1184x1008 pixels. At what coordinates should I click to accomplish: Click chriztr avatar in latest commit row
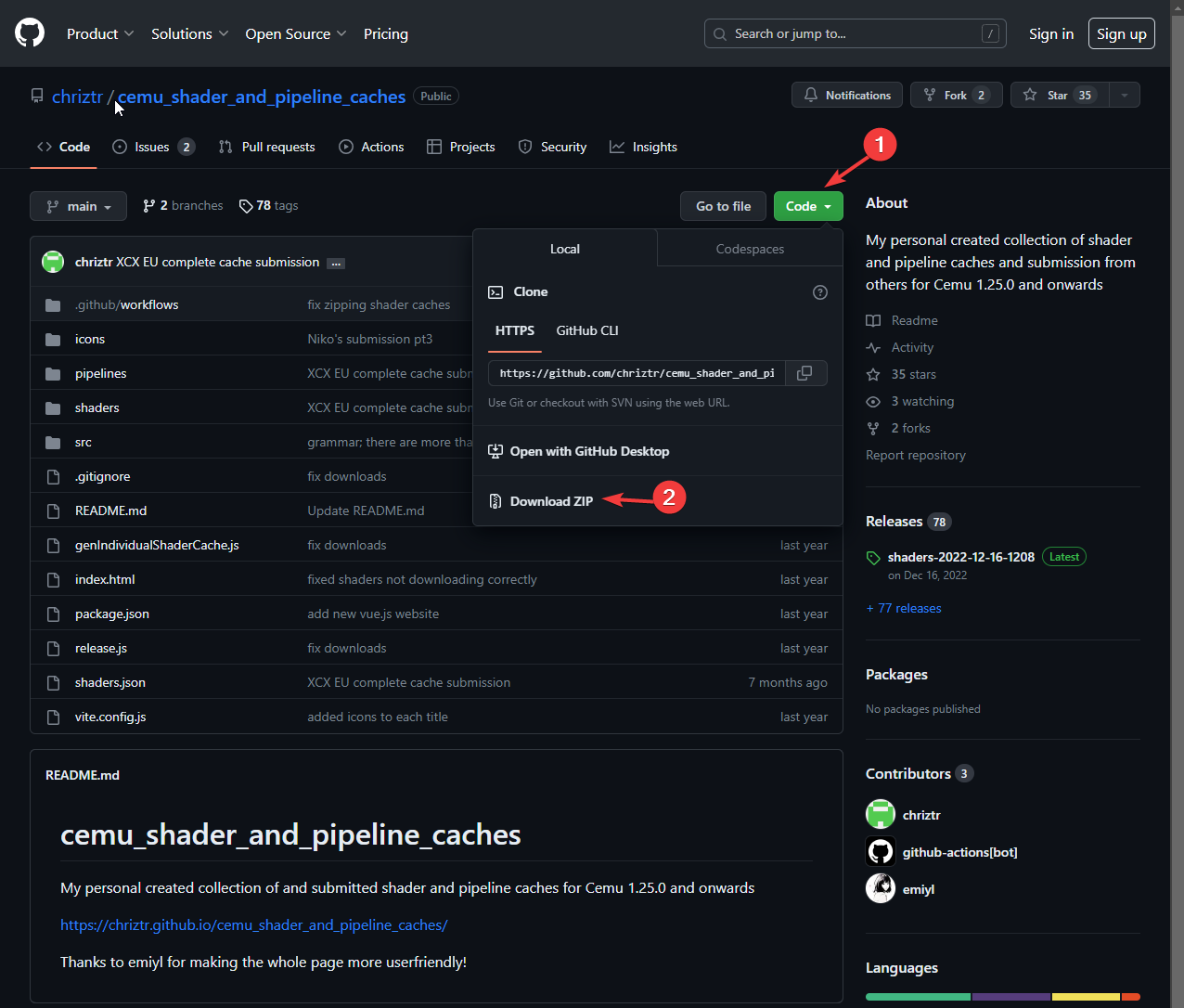pos(53,262)
